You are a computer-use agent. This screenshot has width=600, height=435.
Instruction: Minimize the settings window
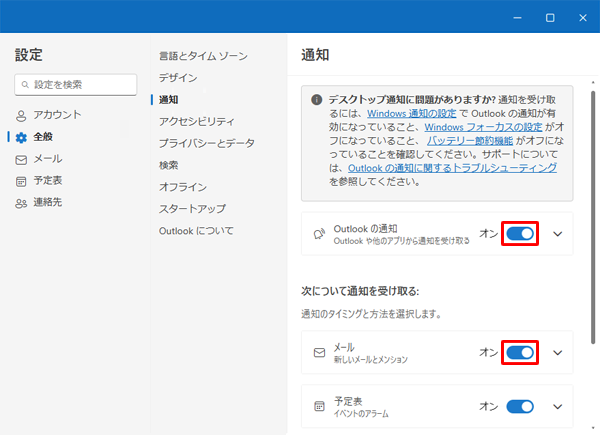(517, 18)
